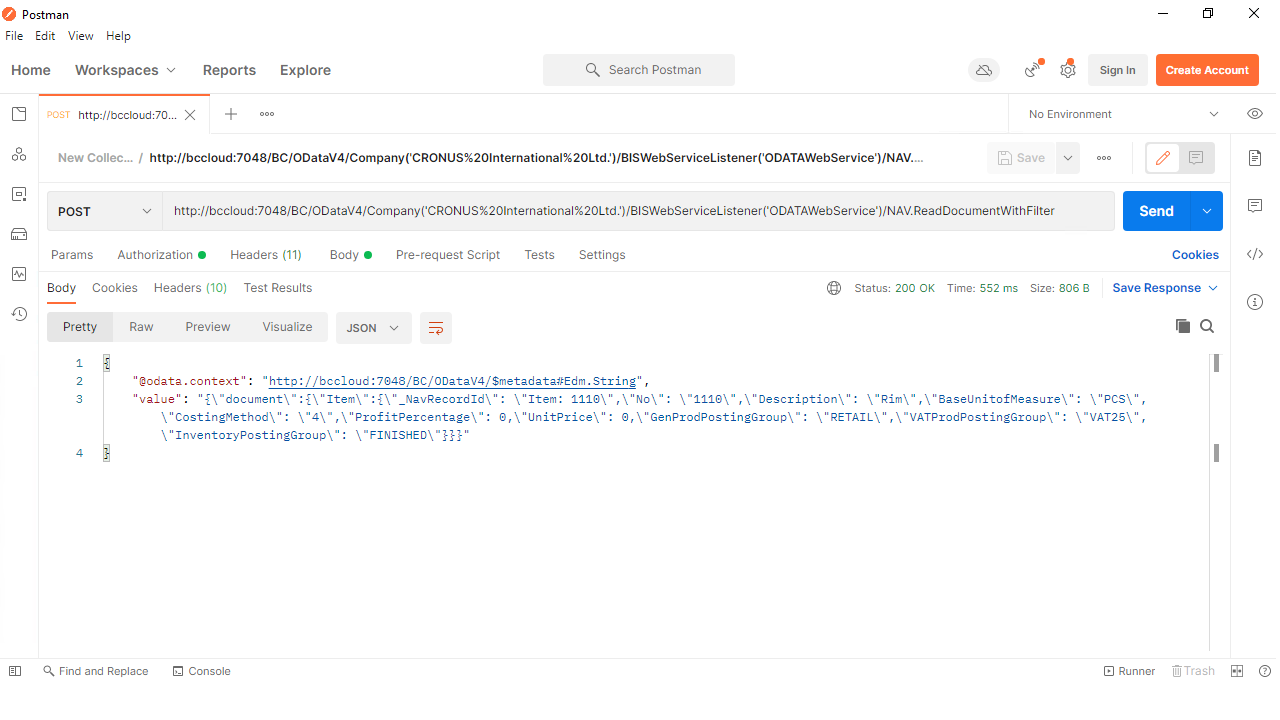Image resolution: width=1280 pixels, height=720 pixels.
Task: View response Cookies tab
Action: click(x=115, y=288)
